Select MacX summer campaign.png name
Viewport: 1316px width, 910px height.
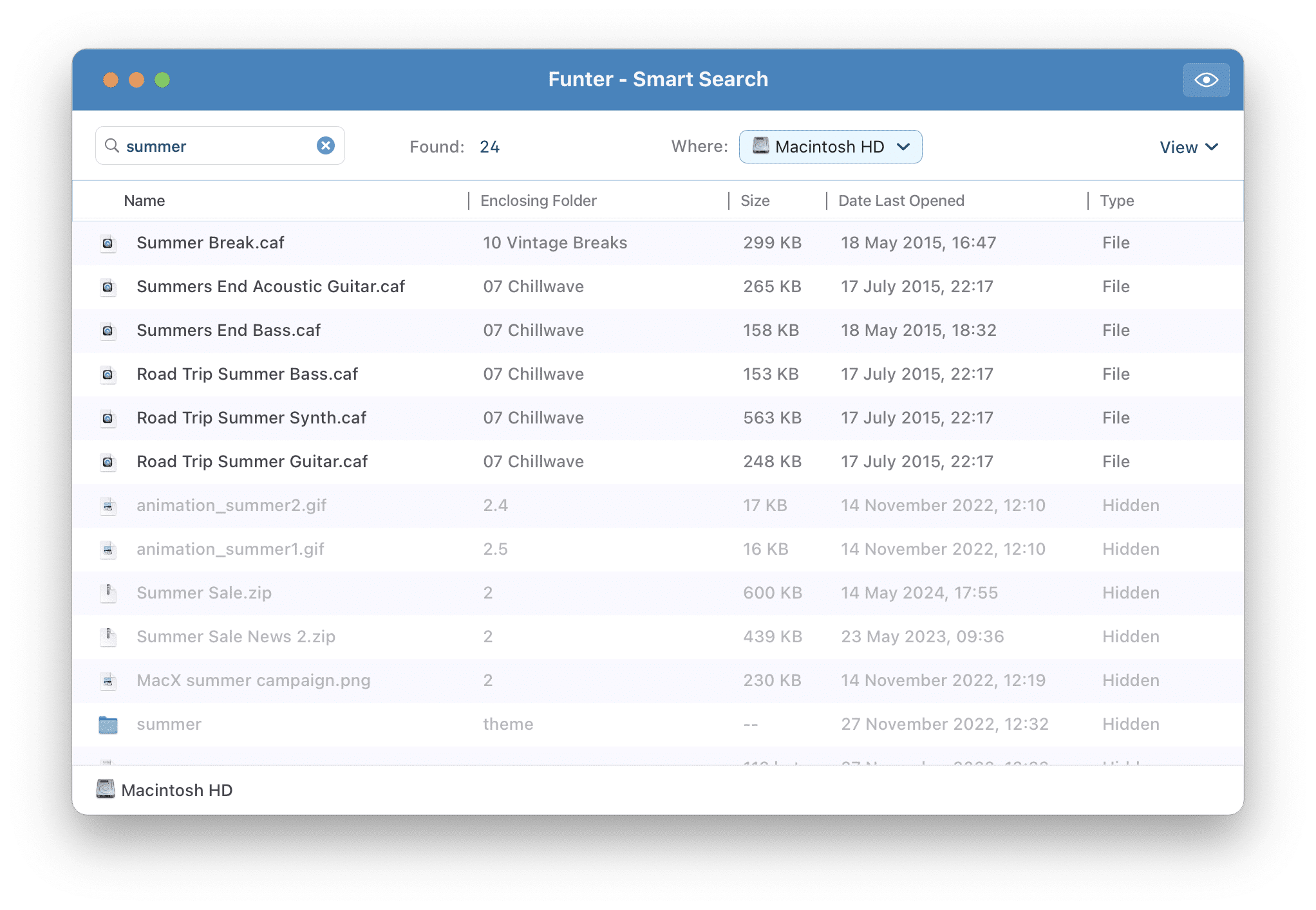[x=254, y=680]
